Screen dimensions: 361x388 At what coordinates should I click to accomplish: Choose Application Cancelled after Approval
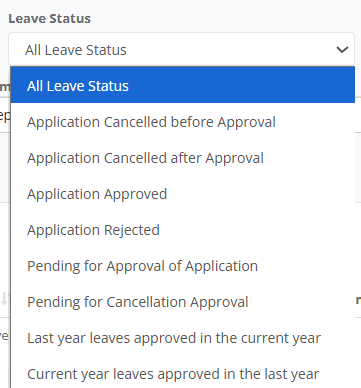183,158
